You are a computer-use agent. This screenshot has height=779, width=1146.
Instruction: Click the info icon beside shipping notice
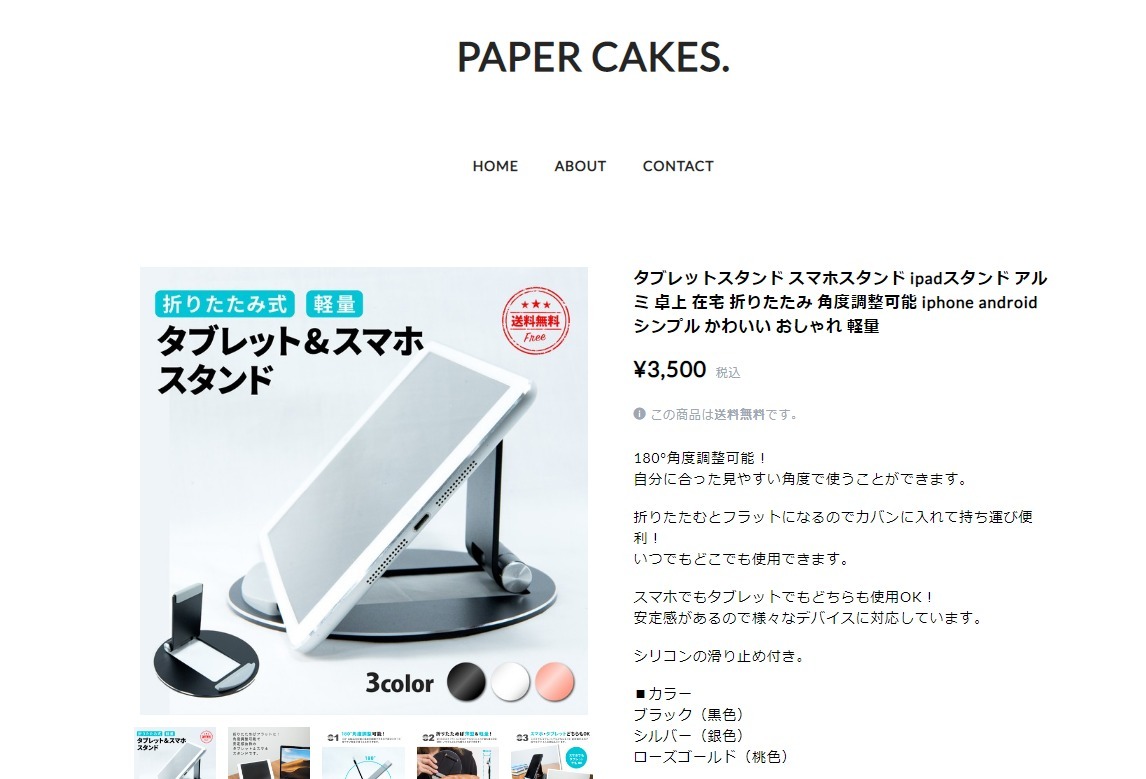click(640, 414)
